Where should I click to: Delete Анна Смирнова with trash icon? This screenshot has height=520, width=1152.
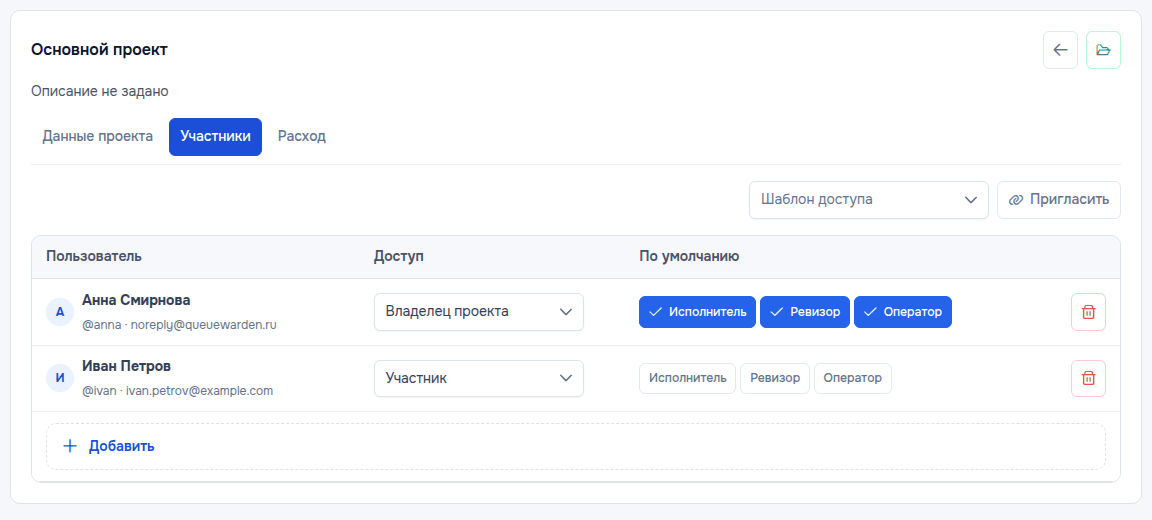pos(1088,312)
